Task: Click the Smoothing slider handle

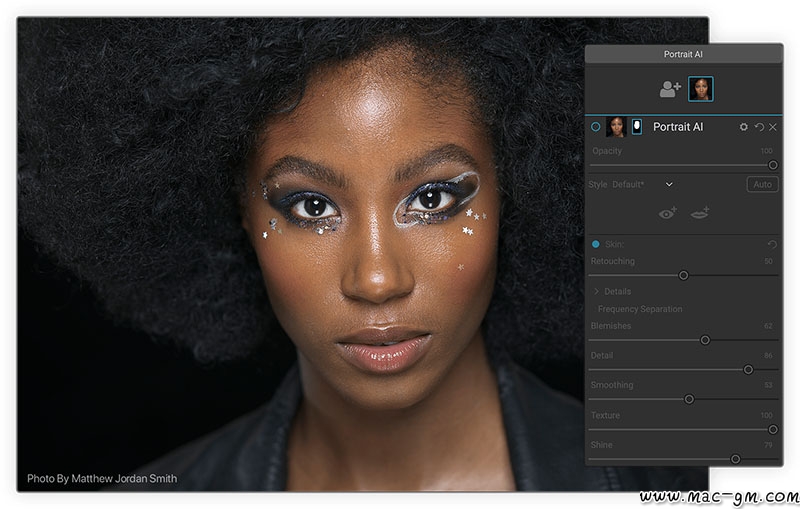Action: (689, 399)
